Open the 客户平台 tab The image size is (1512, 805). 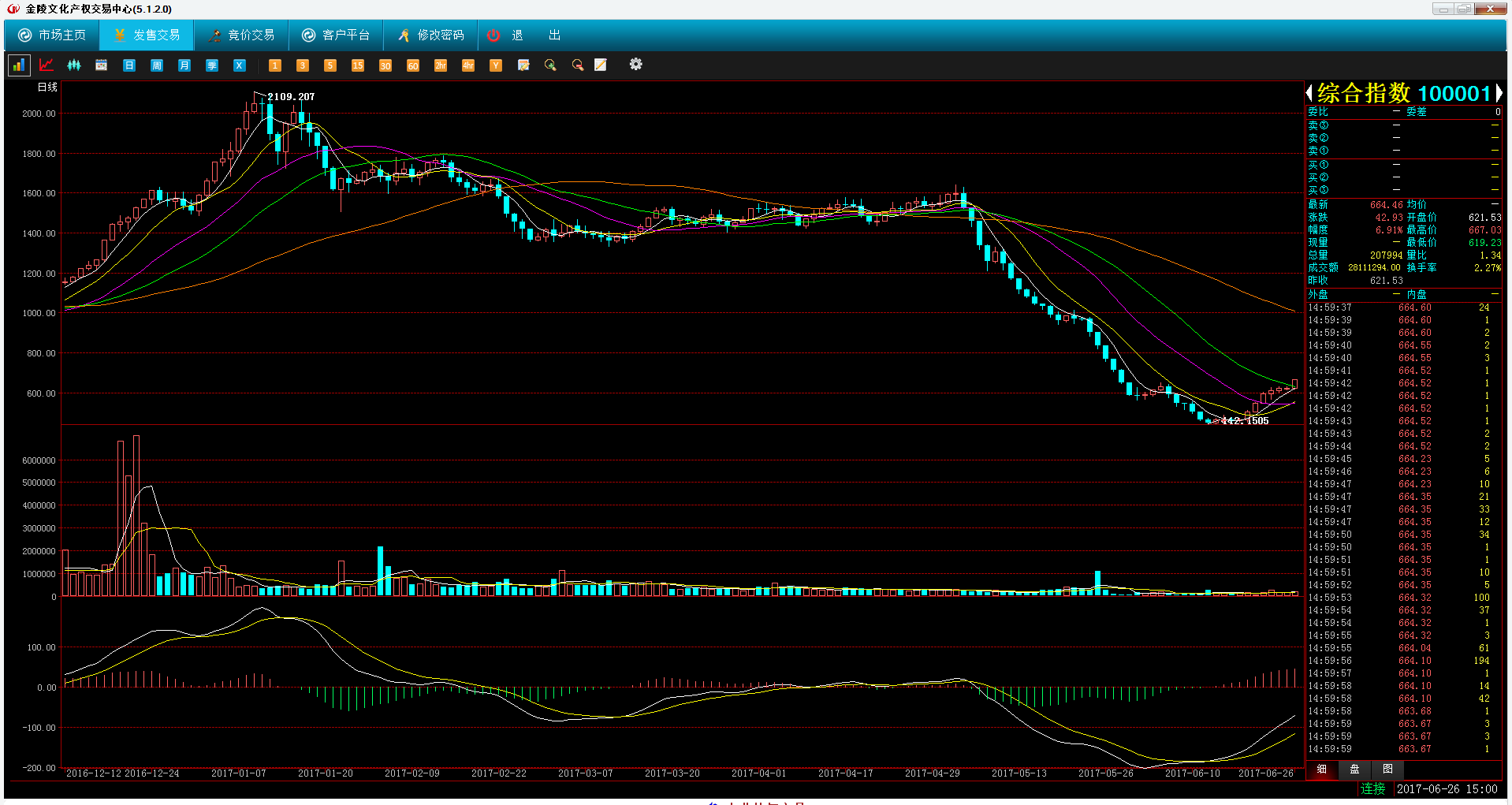pos(337,35)
